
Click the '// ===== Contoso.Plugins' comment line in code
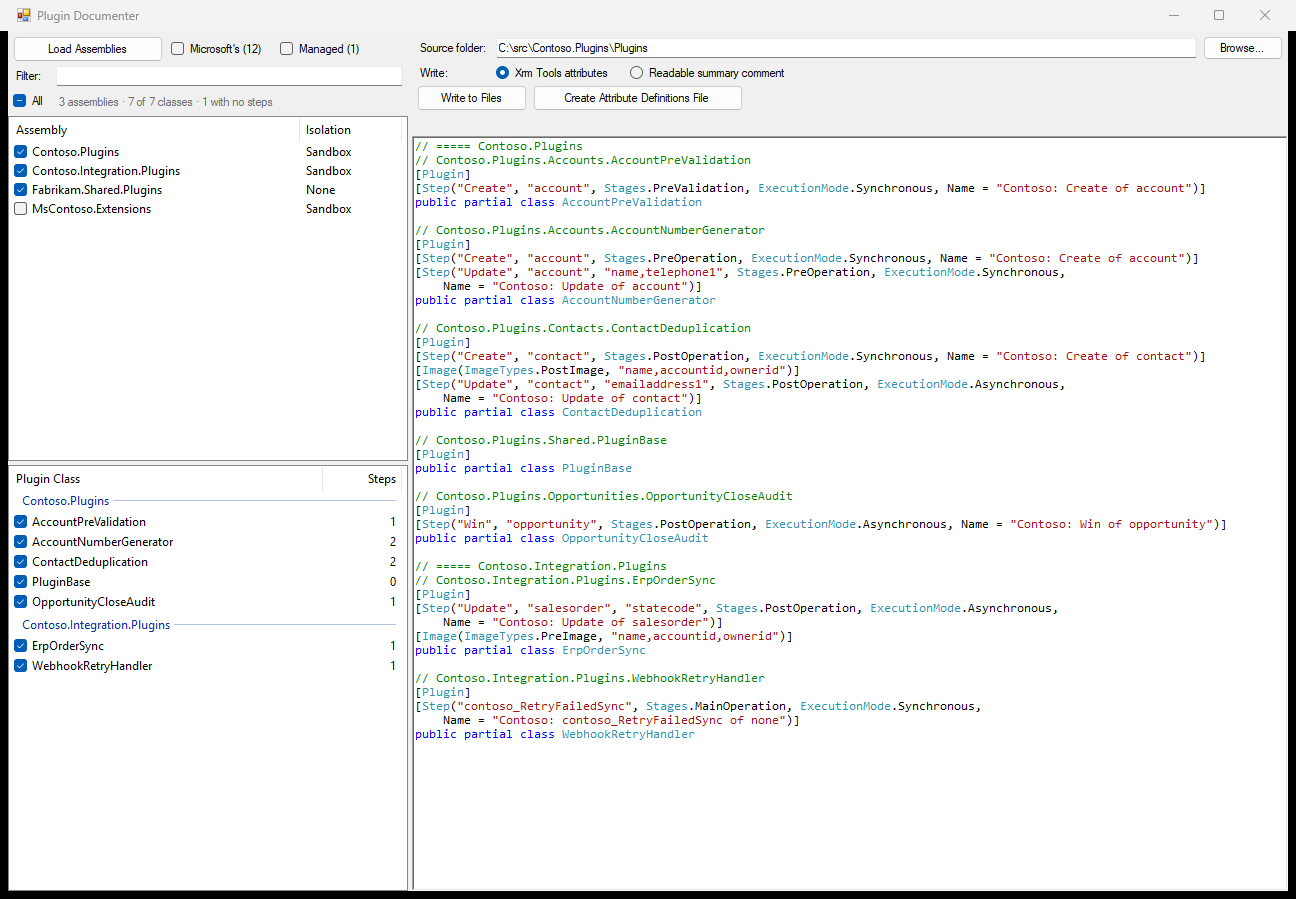(499, 146)
